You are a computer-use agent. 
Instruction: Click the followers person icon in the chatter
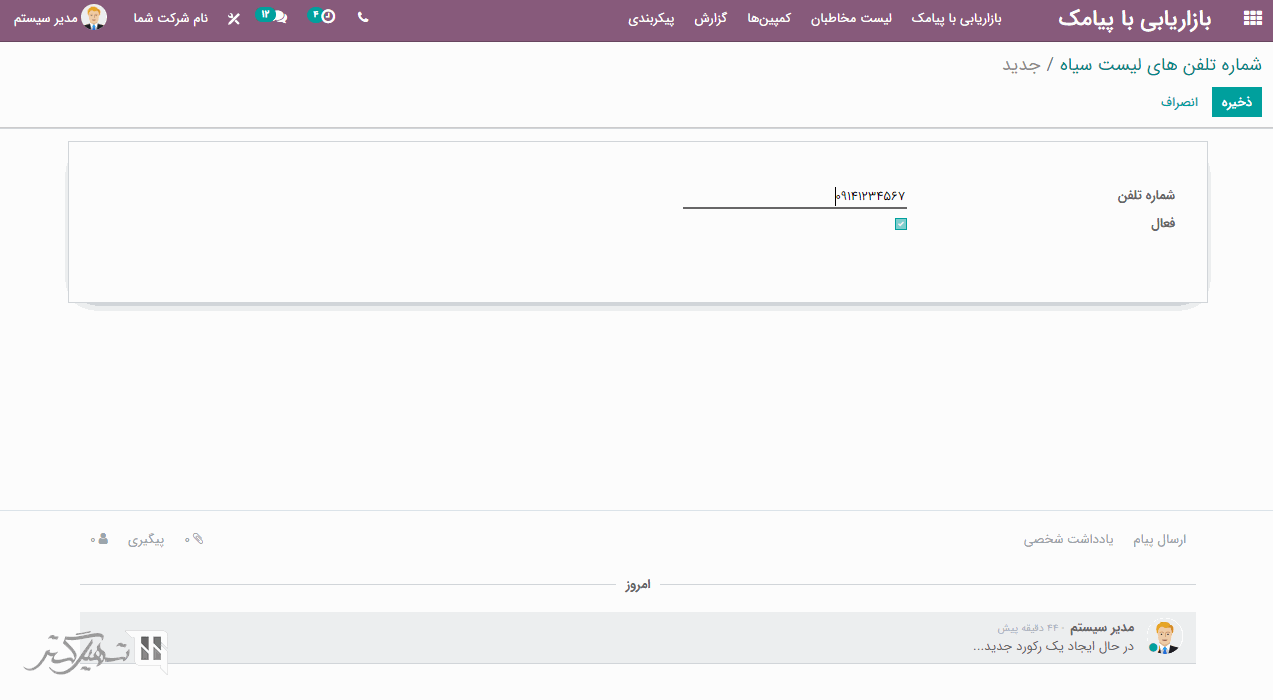[103, 539]
